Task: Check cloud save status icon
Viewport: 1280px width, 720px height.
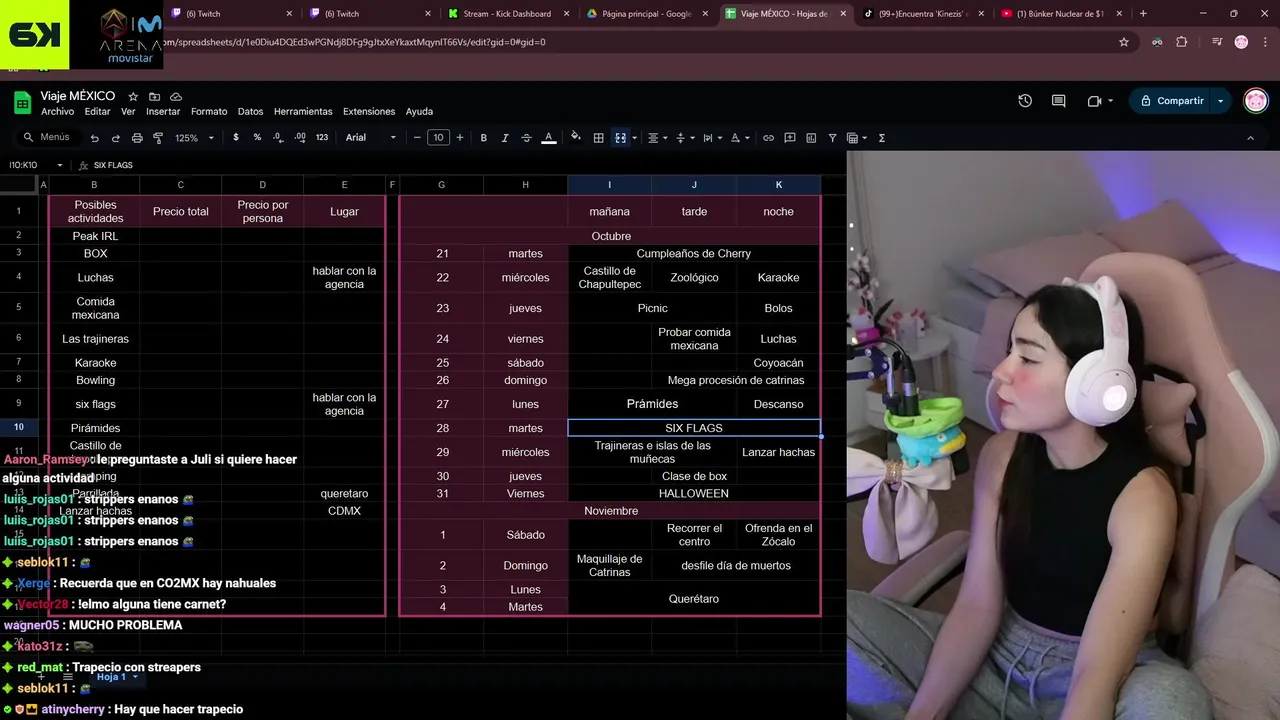Action: (176, 97)
